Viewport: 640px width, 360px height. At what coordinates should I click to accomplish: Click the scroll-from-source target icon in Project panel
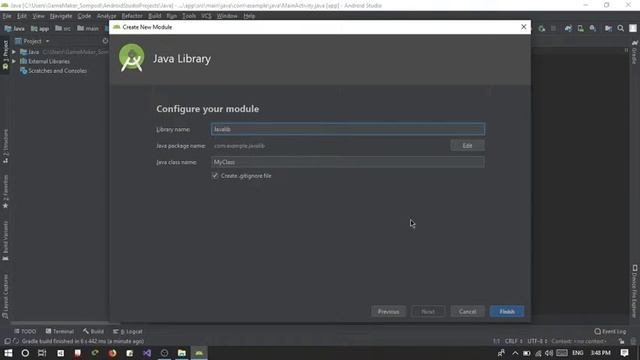pyautogui.click(x=105, y=41)
